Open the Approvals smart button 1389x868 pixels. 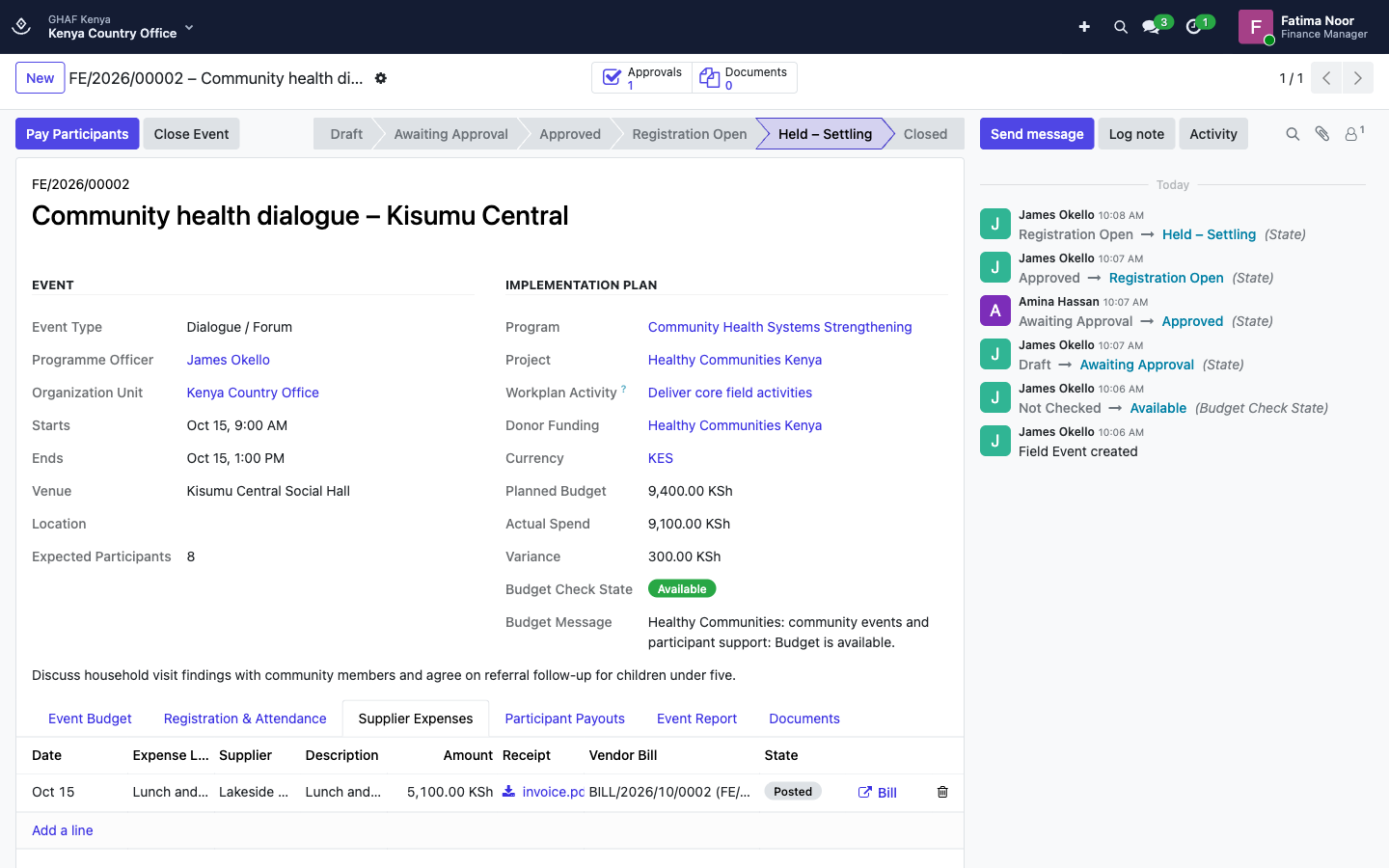tap(642, 78)
